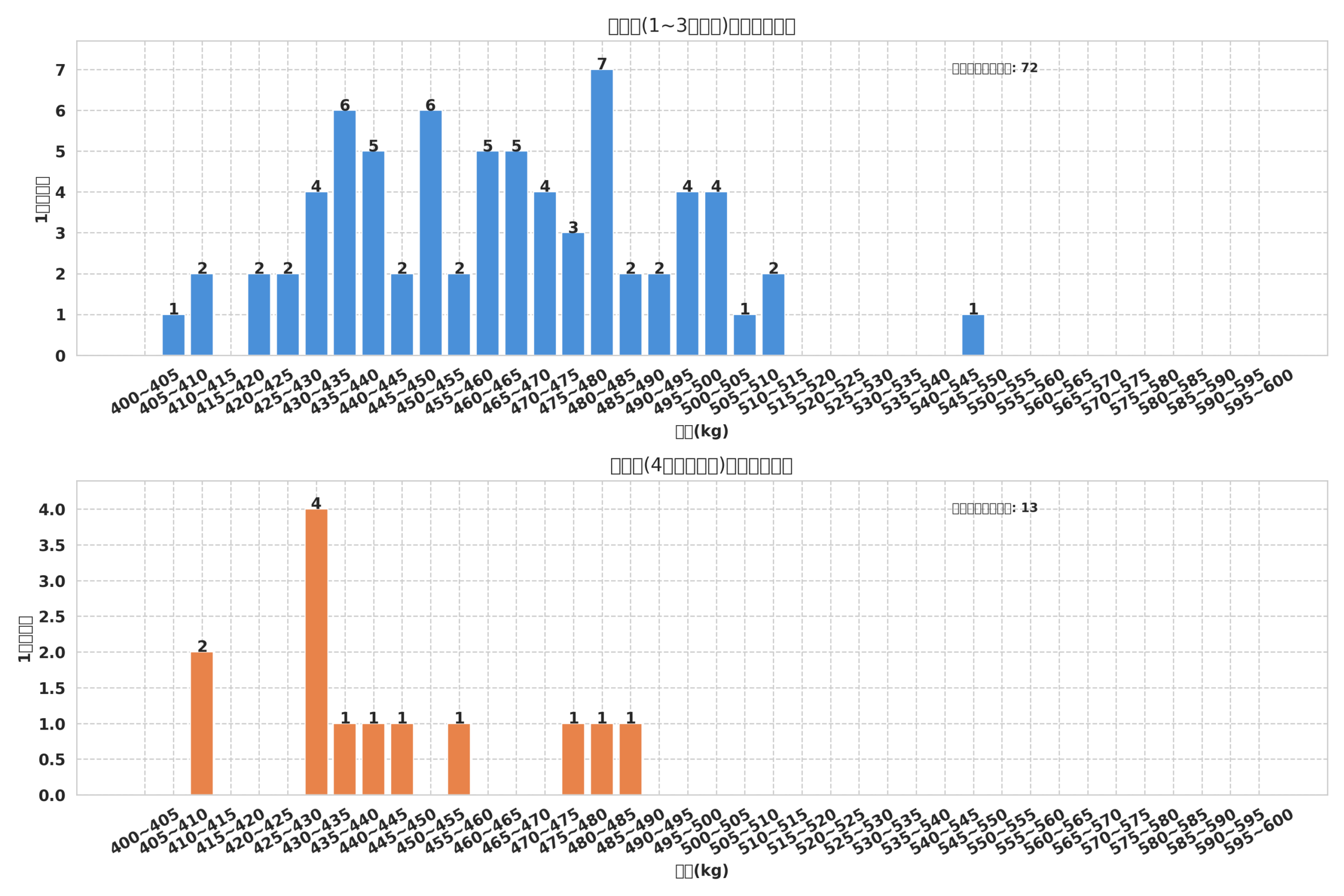Screen dimensions: 1344x896
Task: Click the value label "3" above the blue bar
Action: tap(573, 227)
